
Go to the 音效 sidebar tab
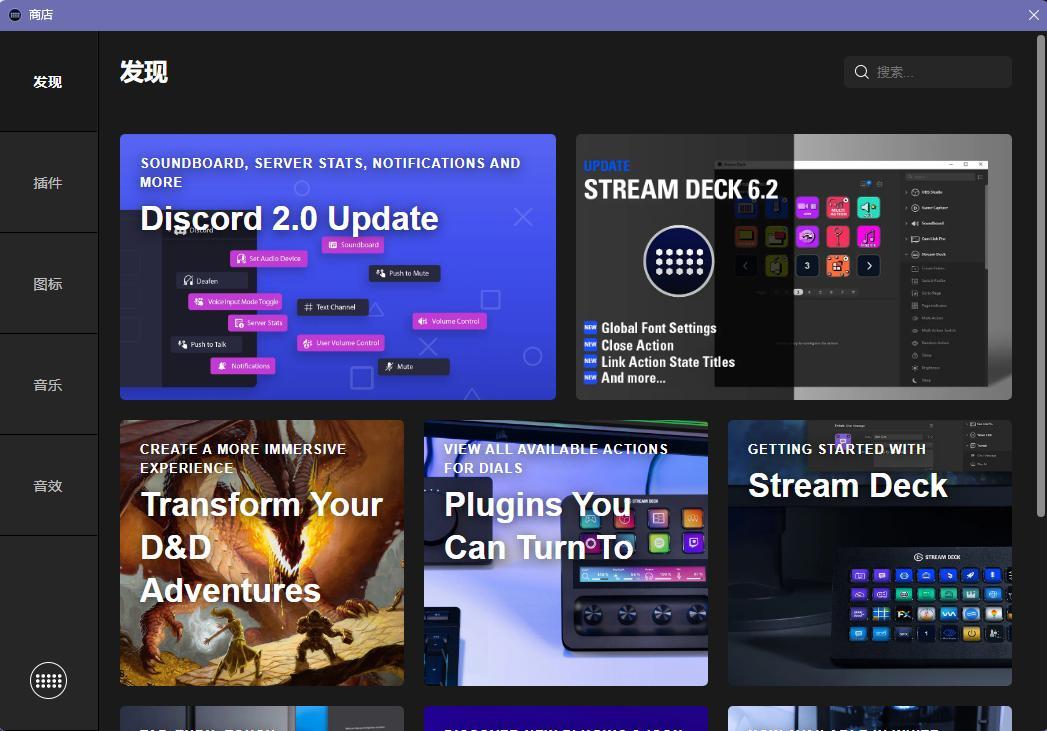[48, 485]
